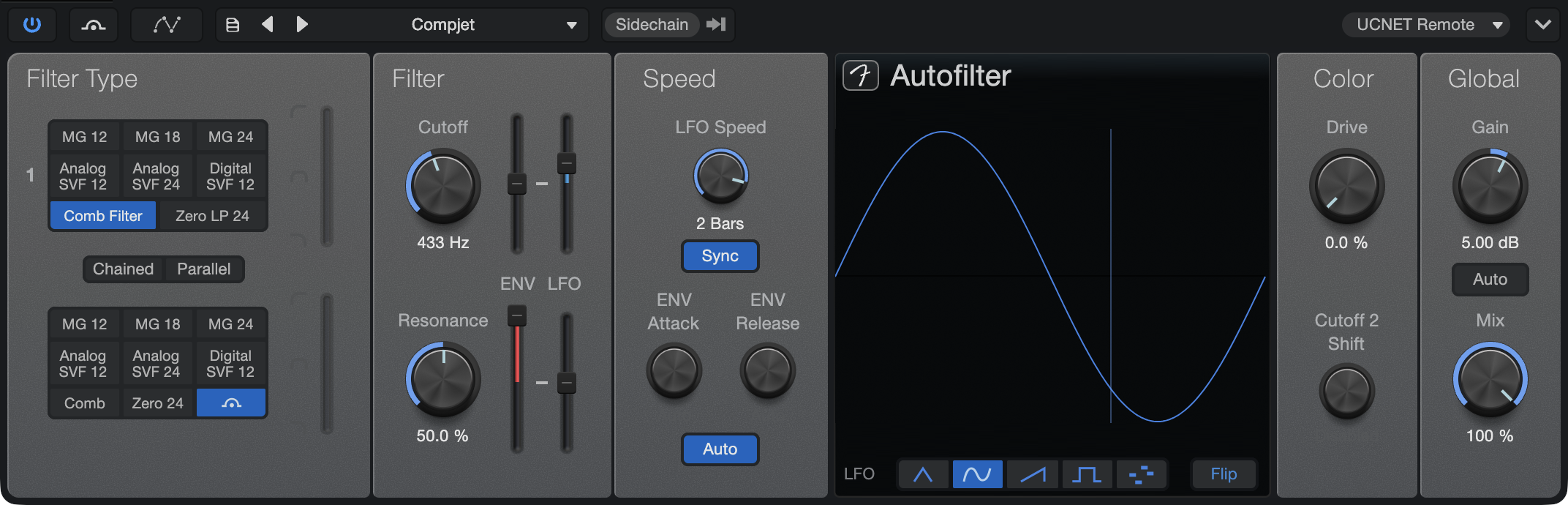
Task: Click the Gain knob
Action: pos(1490,186)
